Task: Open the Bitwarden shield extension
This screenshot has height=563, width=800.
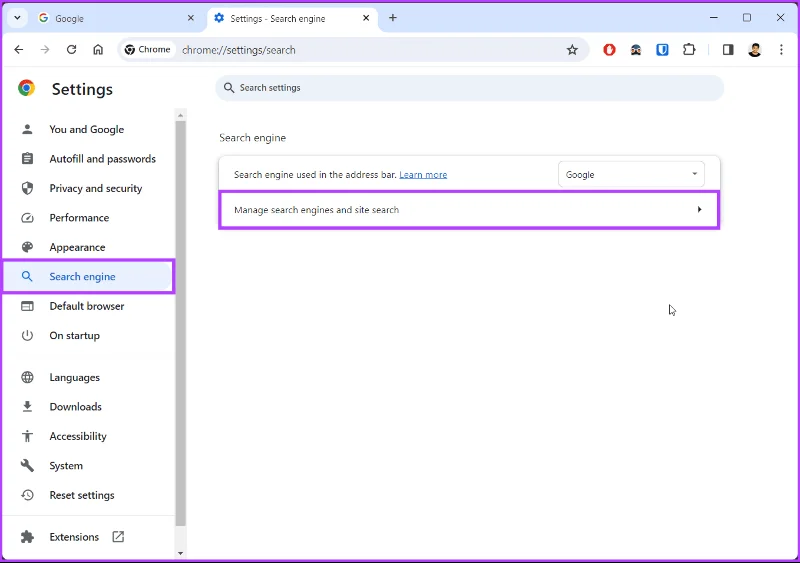Action: click(662, 50)
